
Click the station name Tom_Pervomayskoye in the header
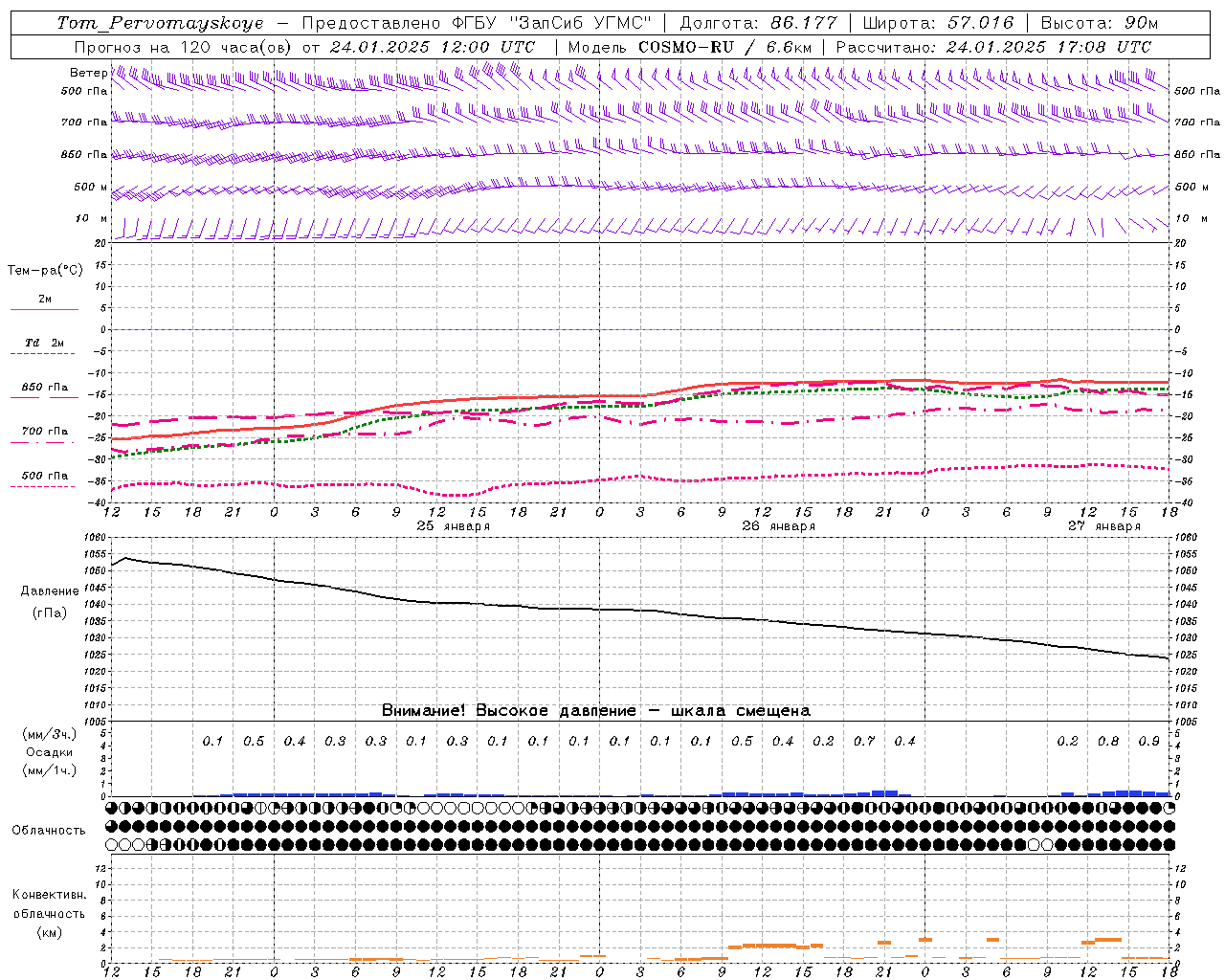click(160, 23)
